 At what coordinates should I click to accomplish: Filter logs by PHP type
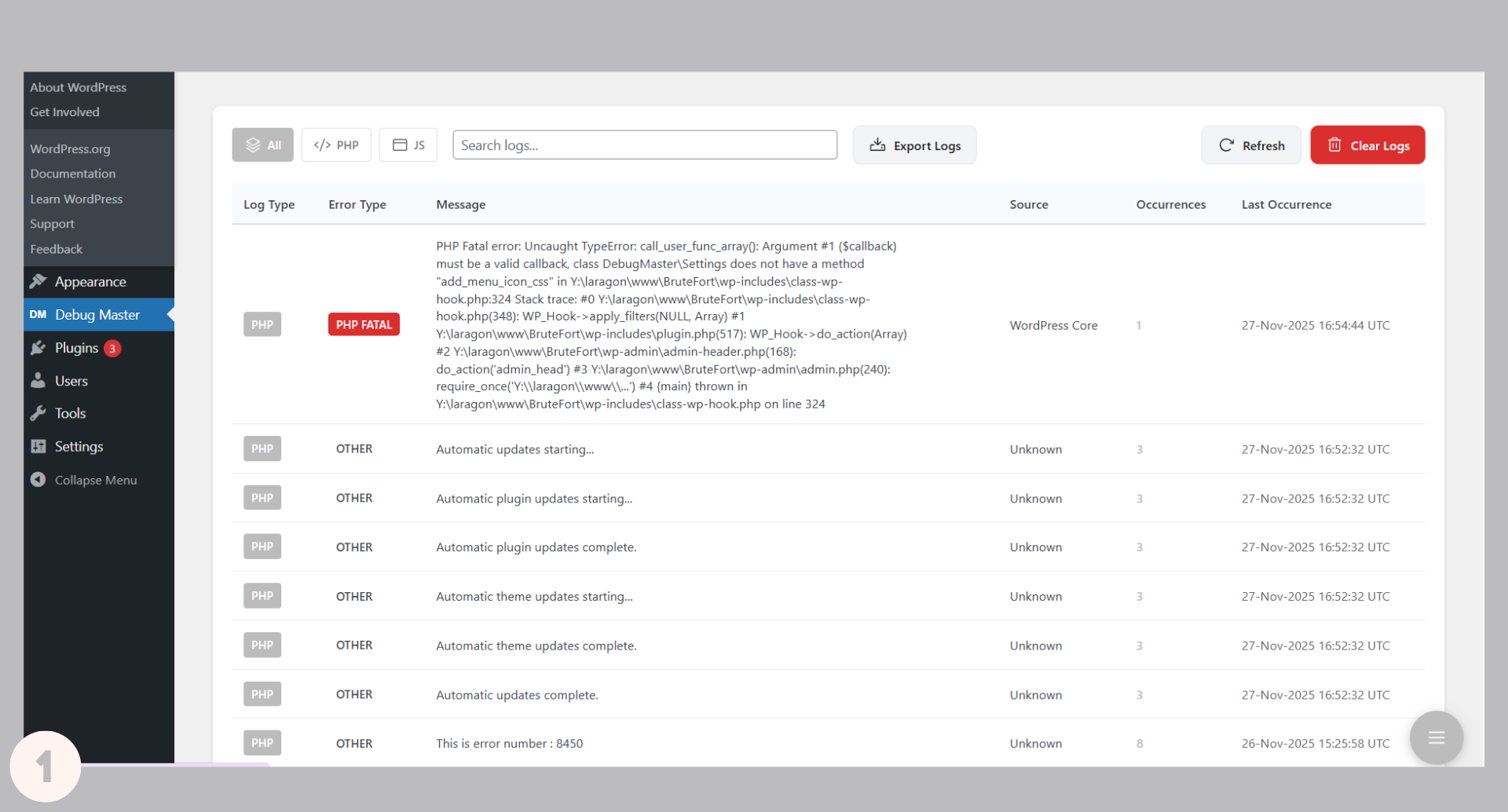336,144
